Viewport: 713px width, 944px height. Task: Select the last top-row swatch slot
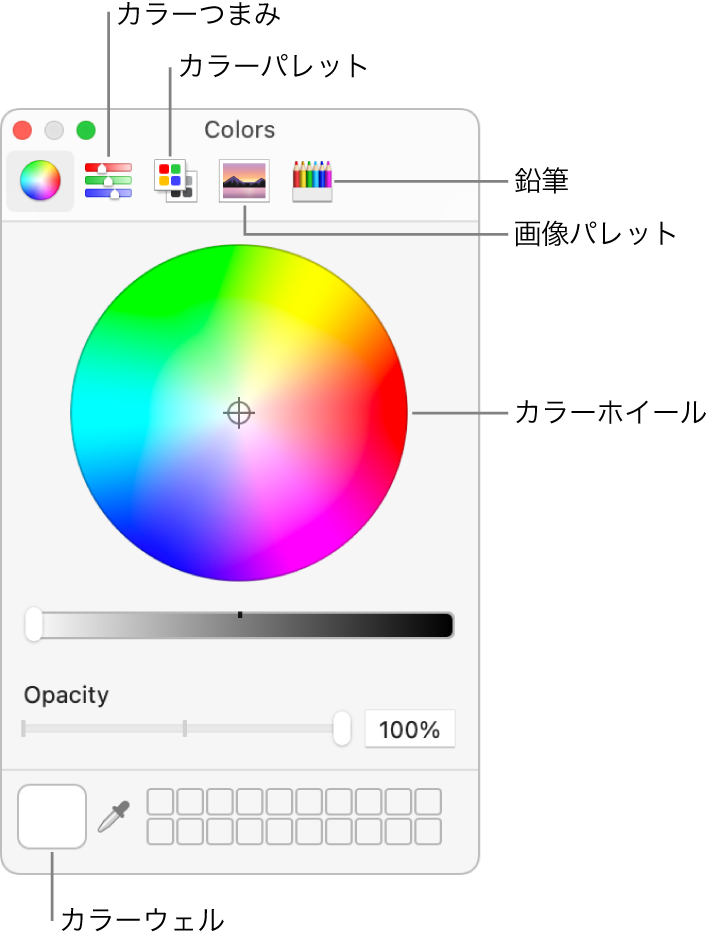428,802
